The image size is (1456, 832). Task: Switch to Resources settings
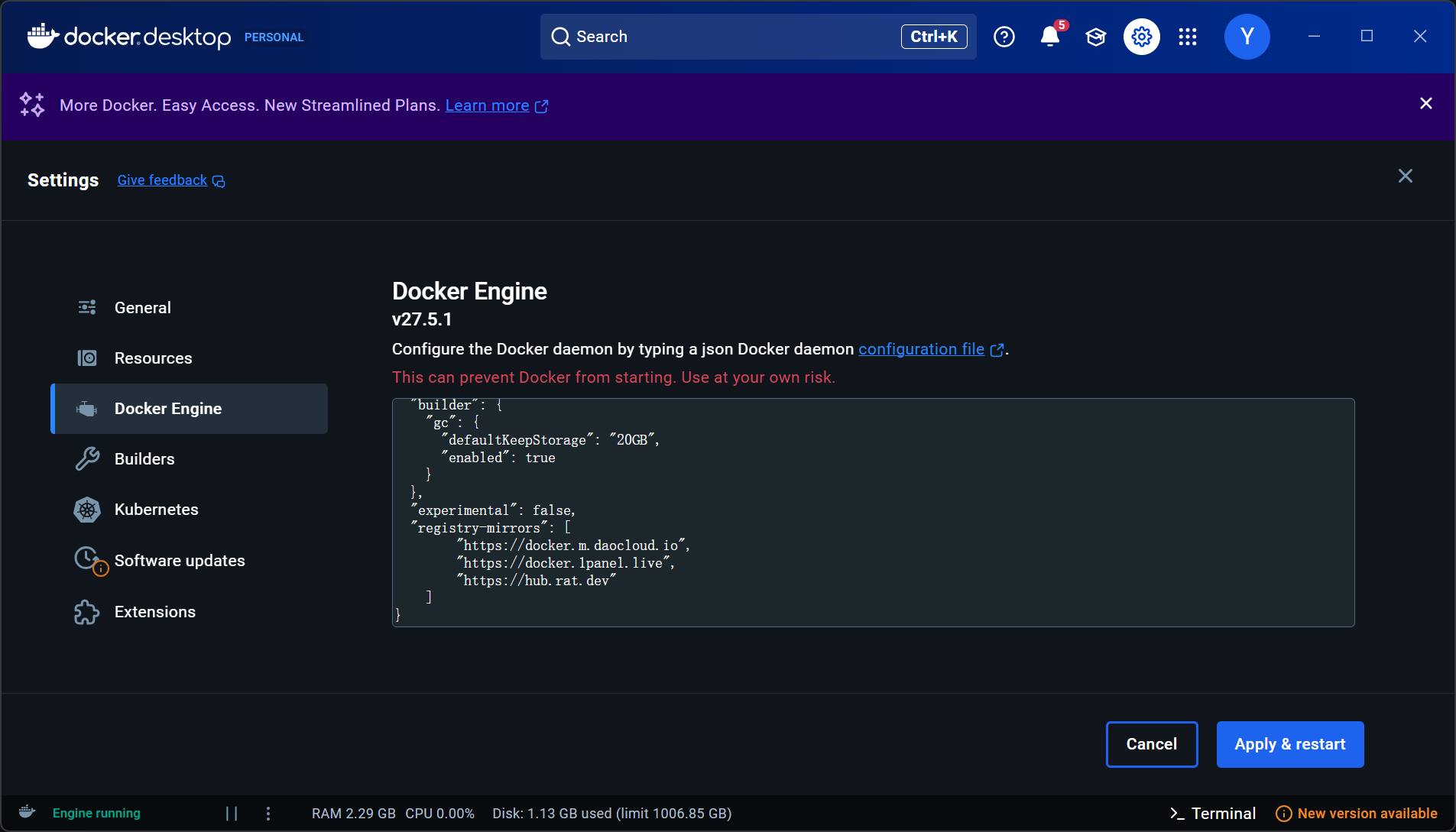point(153,358)
